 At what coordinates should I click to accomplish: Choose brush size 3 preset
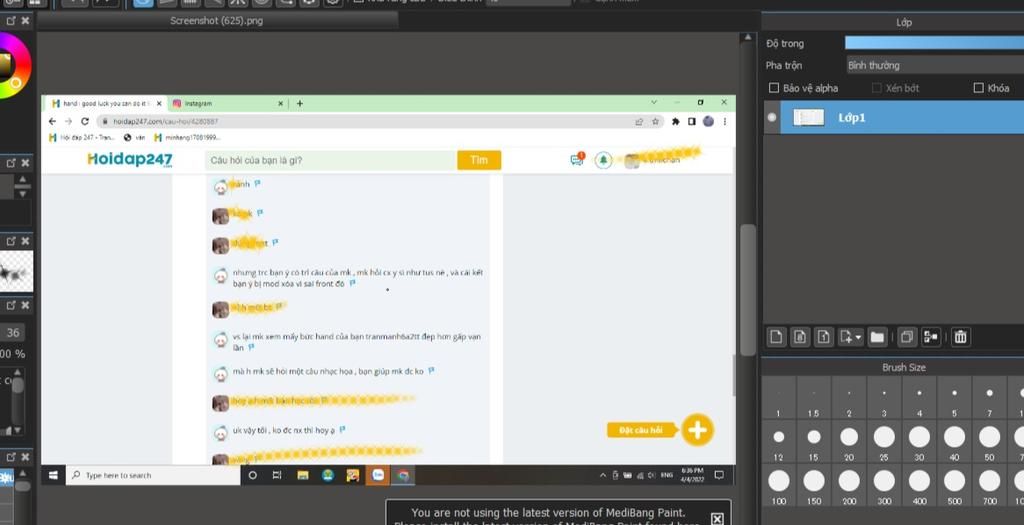coord(884,398)
